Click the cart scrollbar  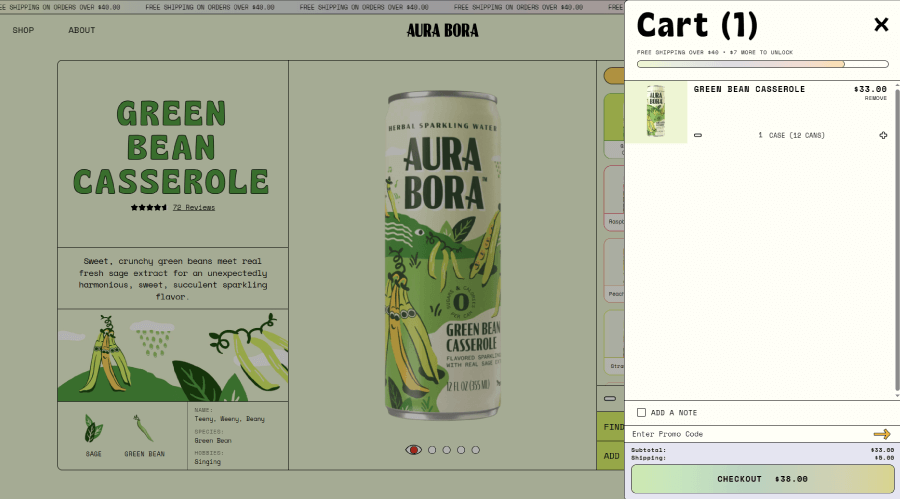(897, 238)
